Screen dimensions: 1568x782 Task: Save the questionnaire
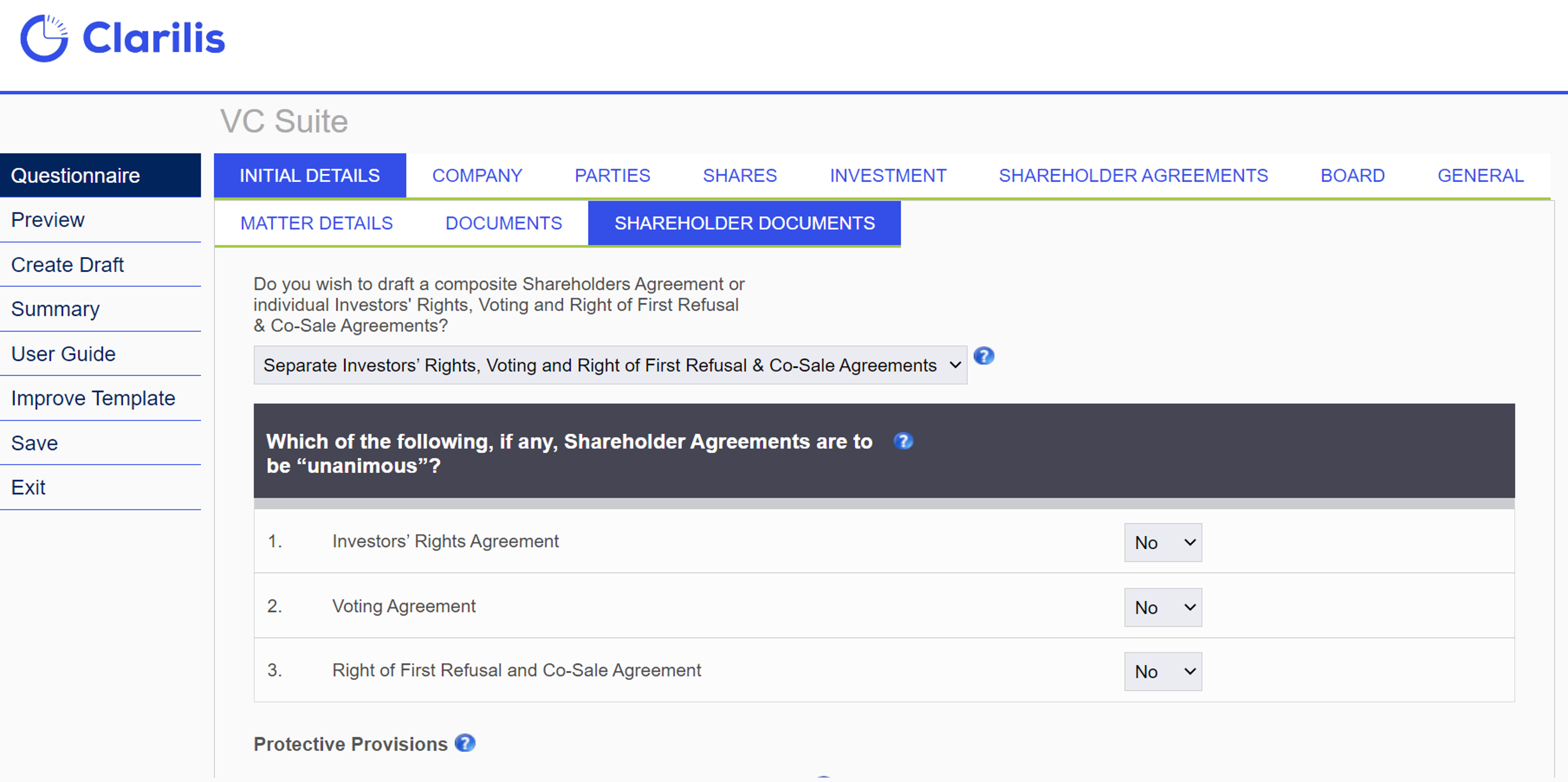tap(33, 443)
